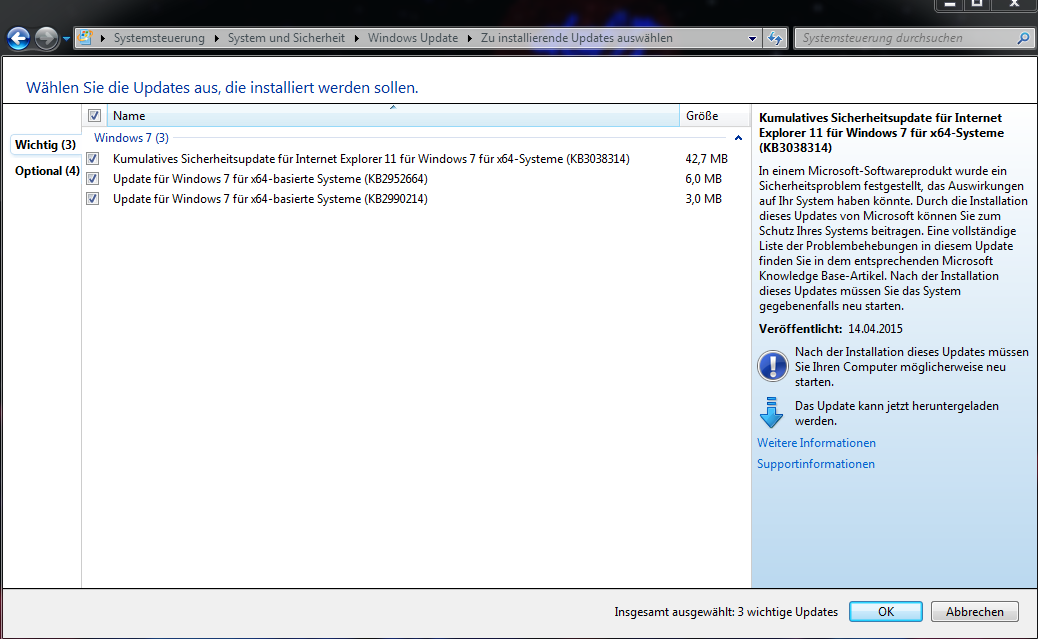
Task: Open the address bar history dropdown
Action: point(752,38)
